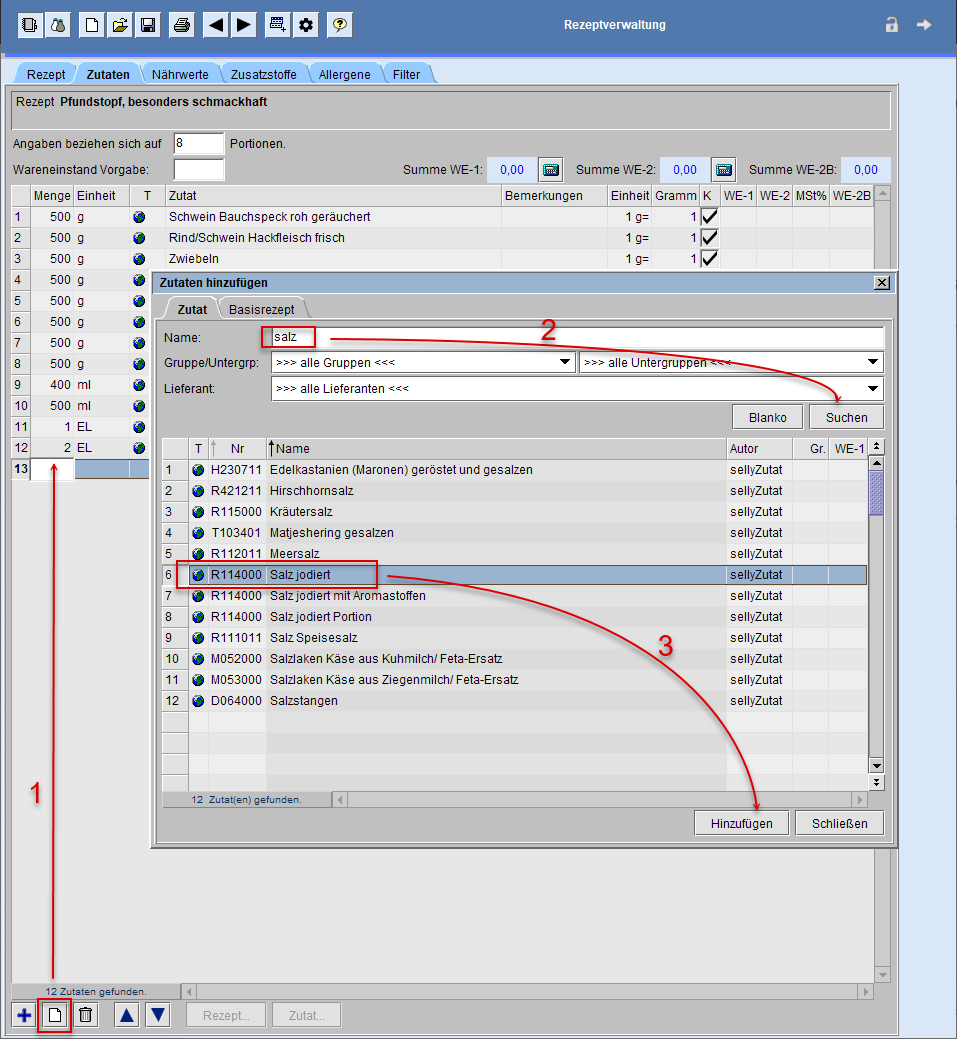Select Salz Speisesalz result row
This screenshot has width=957, height=1039.
point(515,638)
